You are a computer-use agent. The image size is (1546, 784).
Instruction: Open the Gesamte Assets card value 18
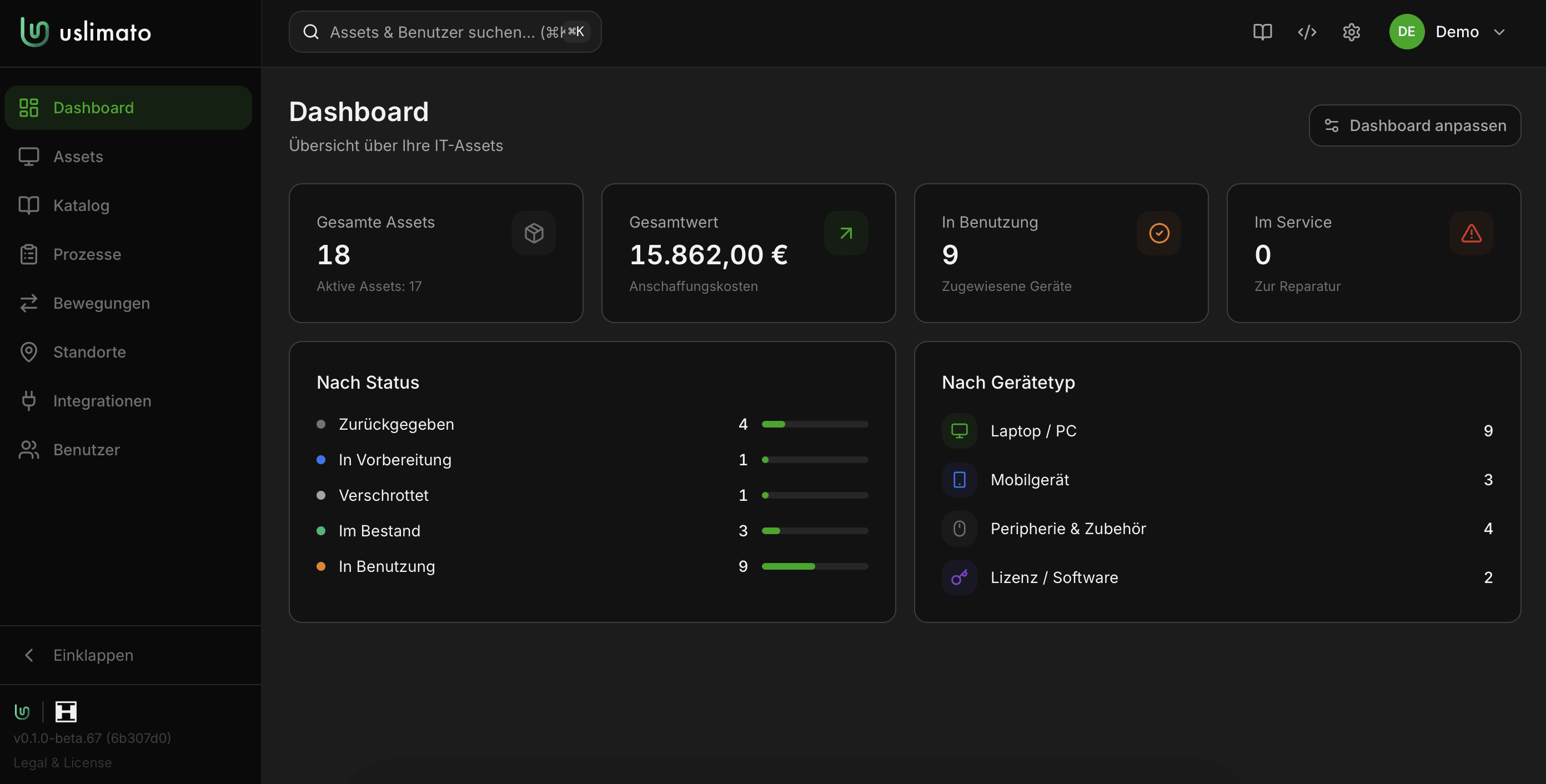(334, 255)
